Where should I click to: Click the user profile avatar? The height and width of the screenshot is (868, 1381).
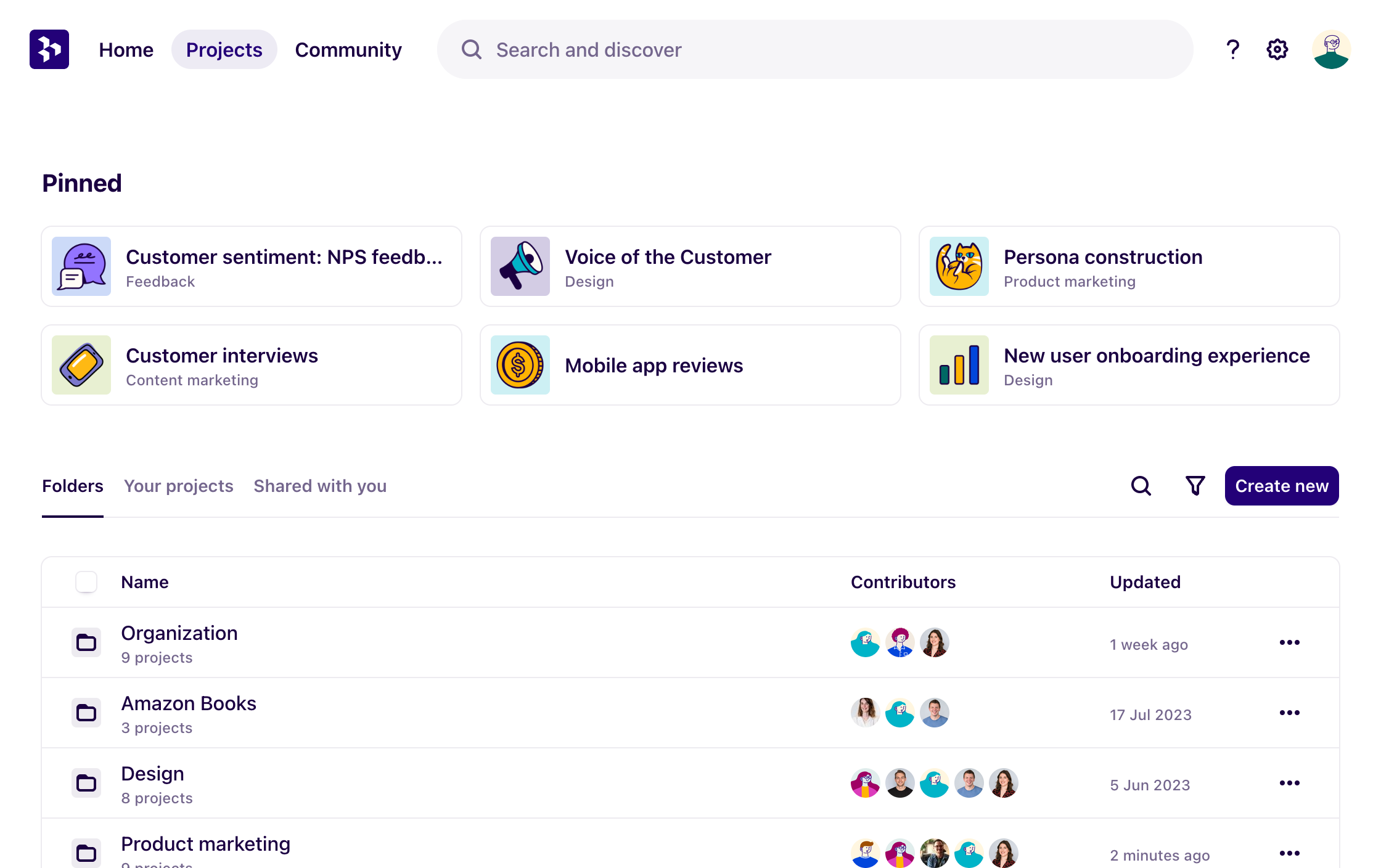coord(1331,49)
